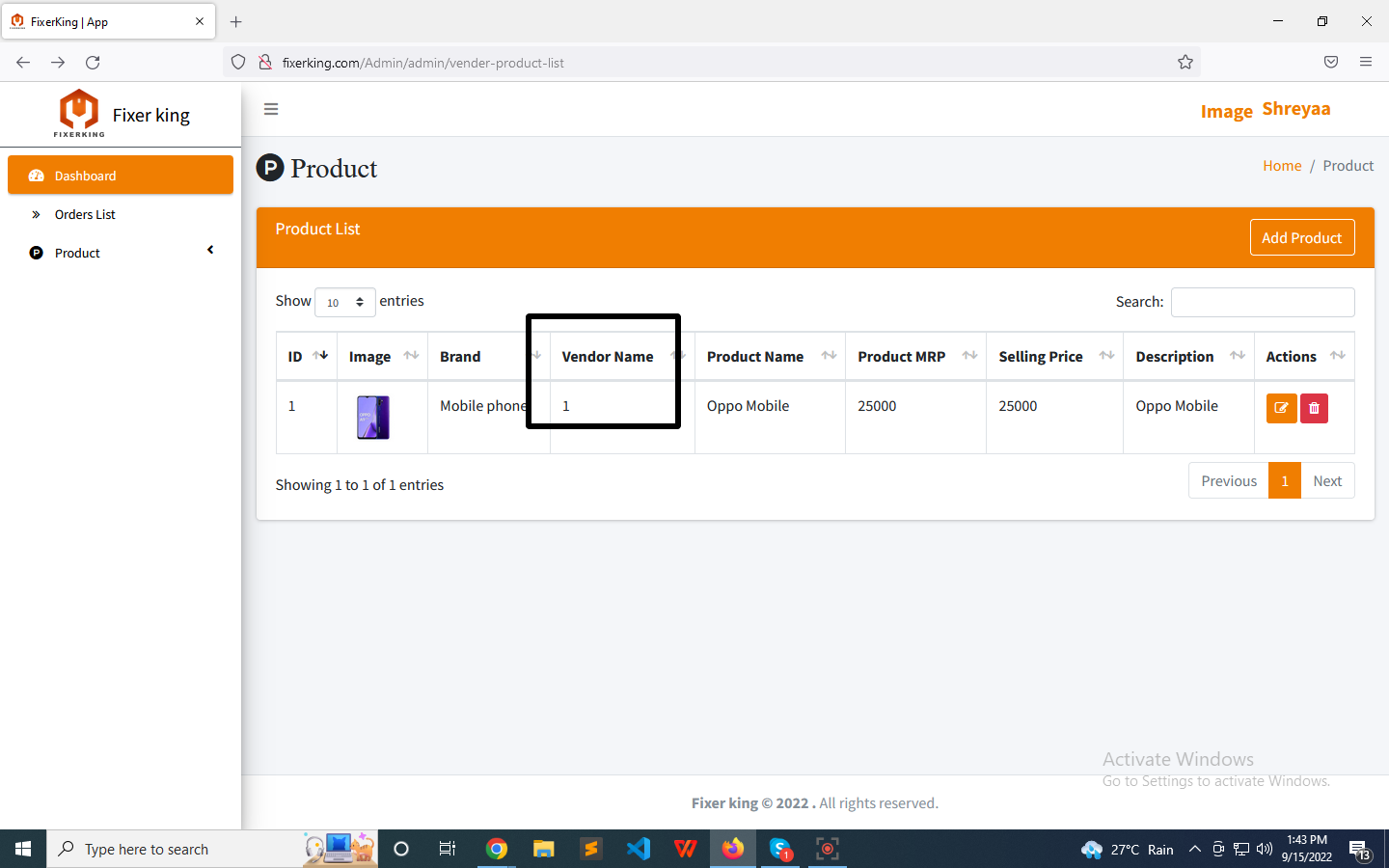Go to Previous page
The image size is (1389, 868).
1229,481
